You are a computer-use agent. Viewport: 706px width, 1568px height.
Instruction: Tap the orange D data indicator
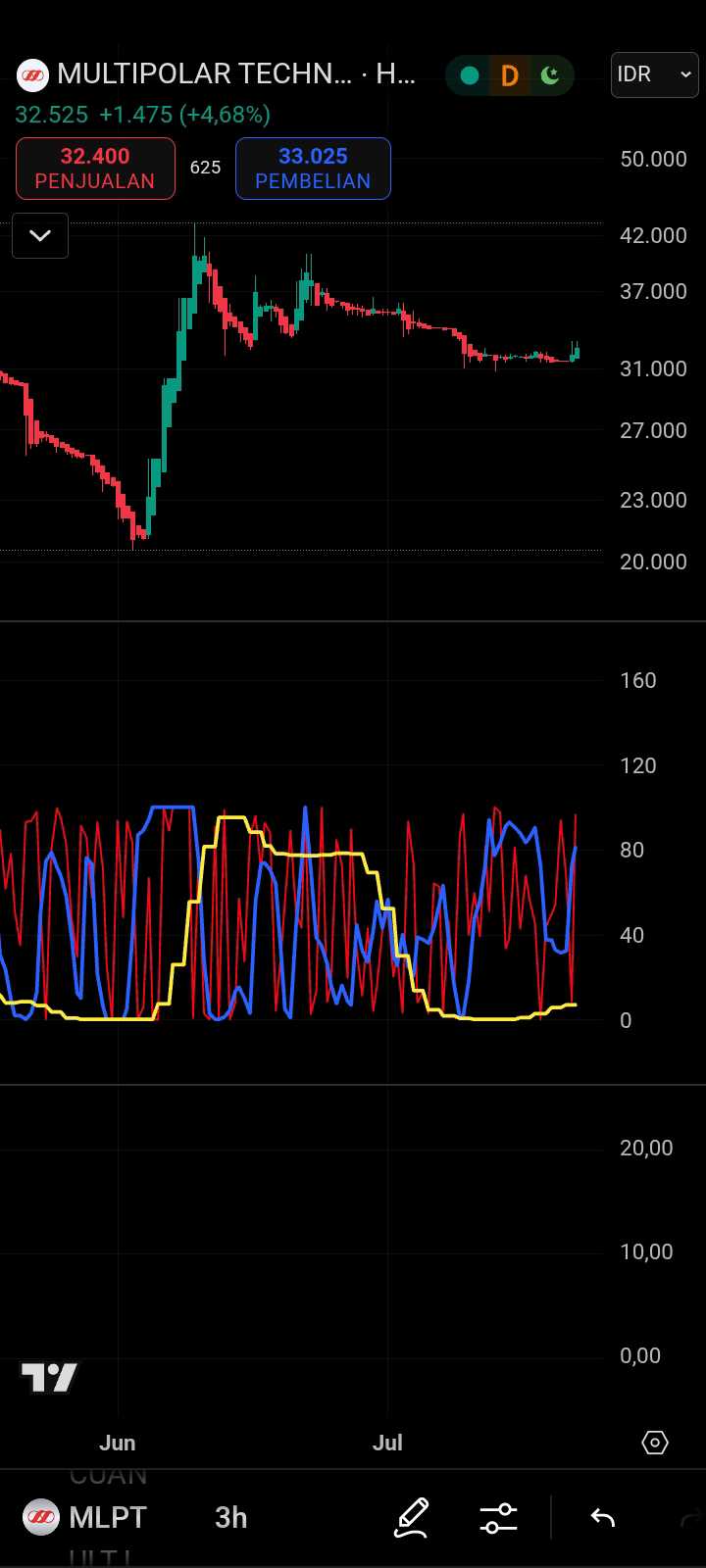point(509,75)
